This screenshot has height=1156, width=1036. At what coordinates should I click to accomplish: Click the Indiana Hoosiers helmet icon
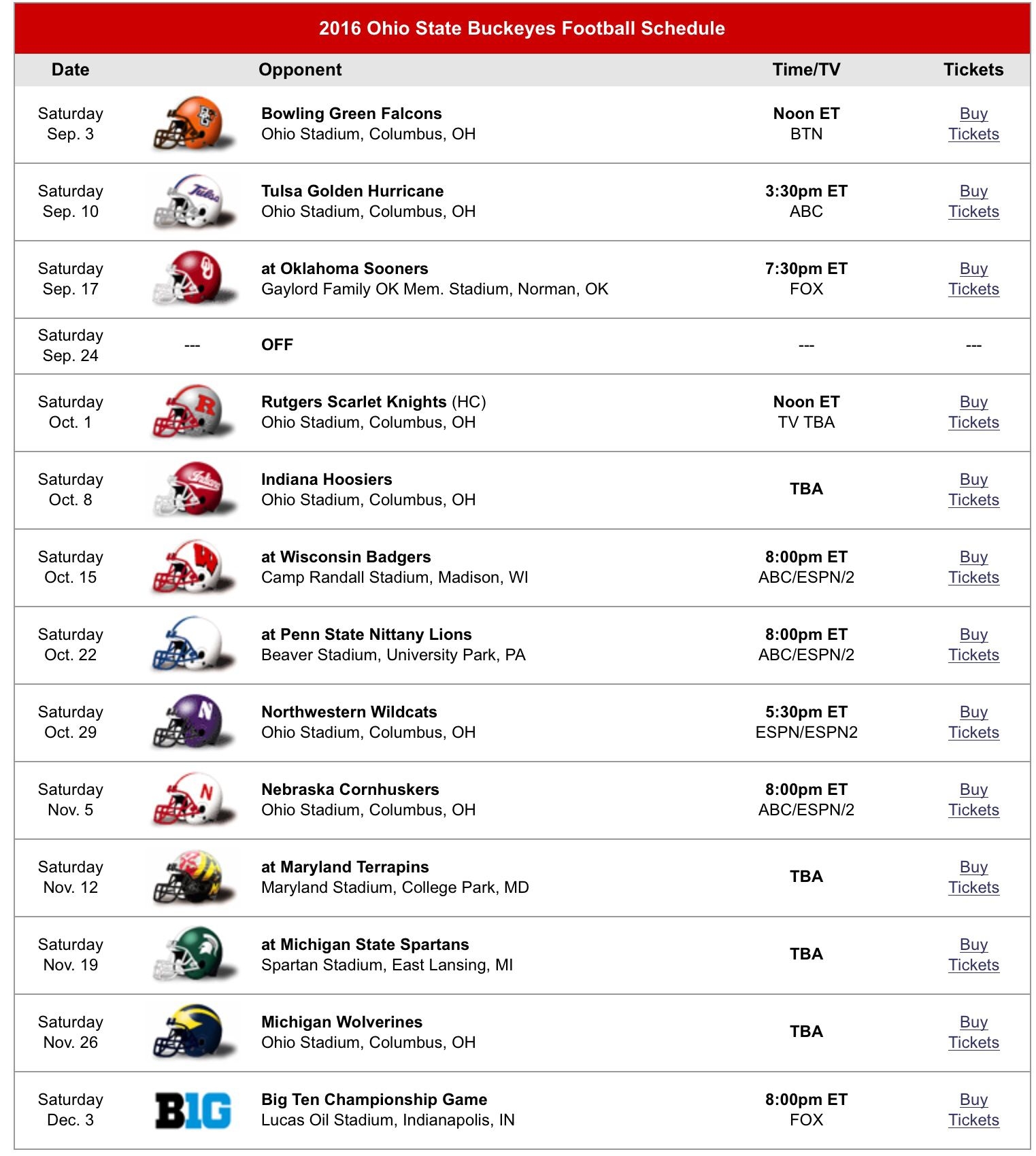pyautogui.click(x=193, y=490)
